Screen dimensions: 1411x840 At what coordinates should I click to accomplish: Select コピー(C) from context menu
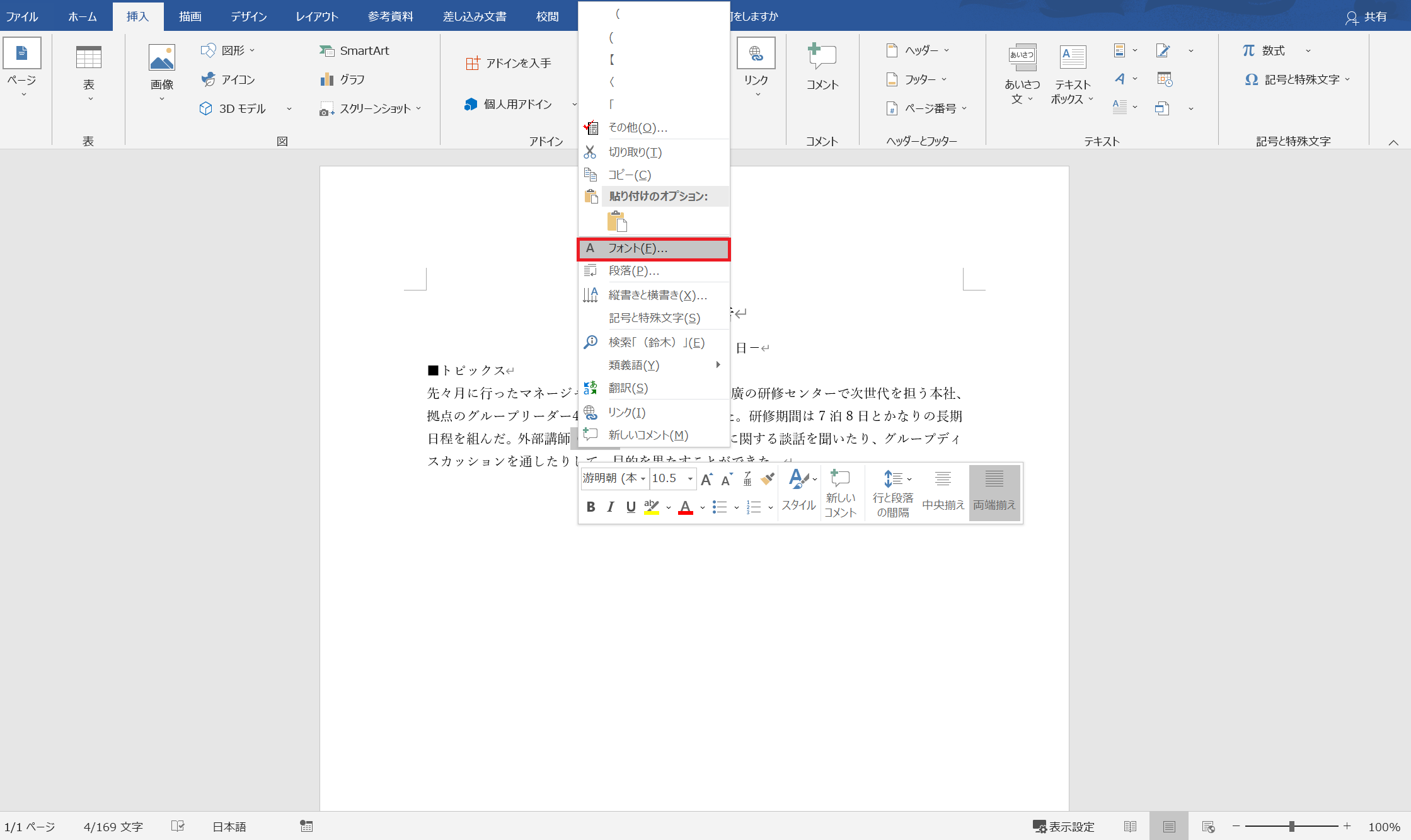coord(654,175)
